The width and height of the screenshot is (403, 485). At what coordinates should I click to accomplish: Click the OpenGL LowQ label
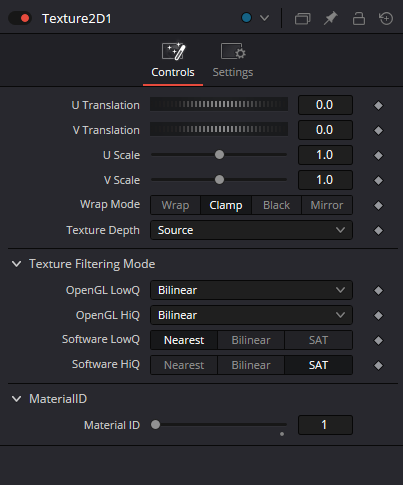click(x=103, y=290)
